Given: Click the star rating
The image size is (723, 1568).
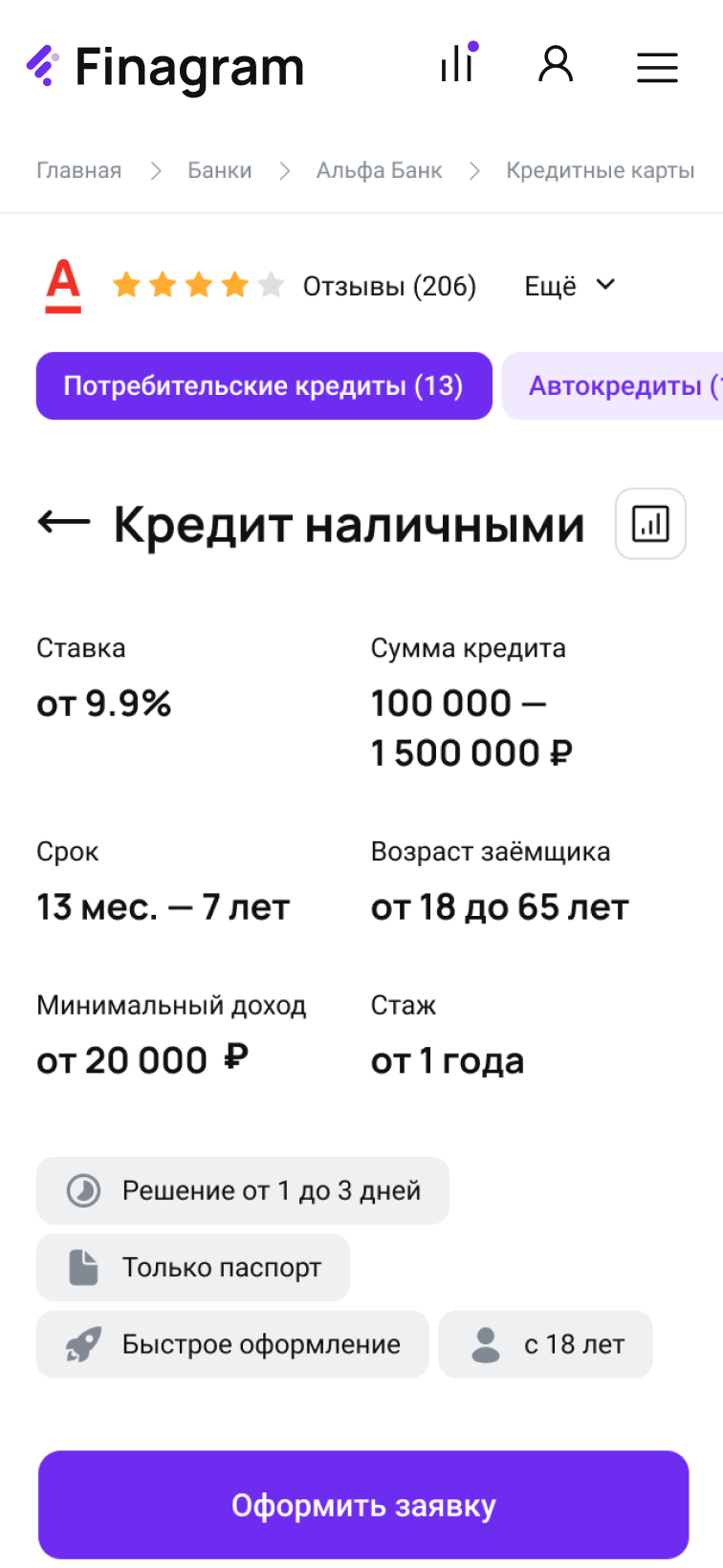Looking at the screenshot, I should coord(198,285).
